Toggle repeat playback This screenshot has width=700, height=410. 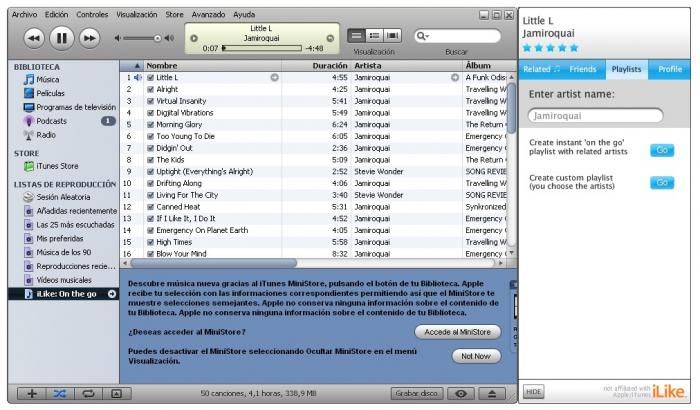(88, 393)
